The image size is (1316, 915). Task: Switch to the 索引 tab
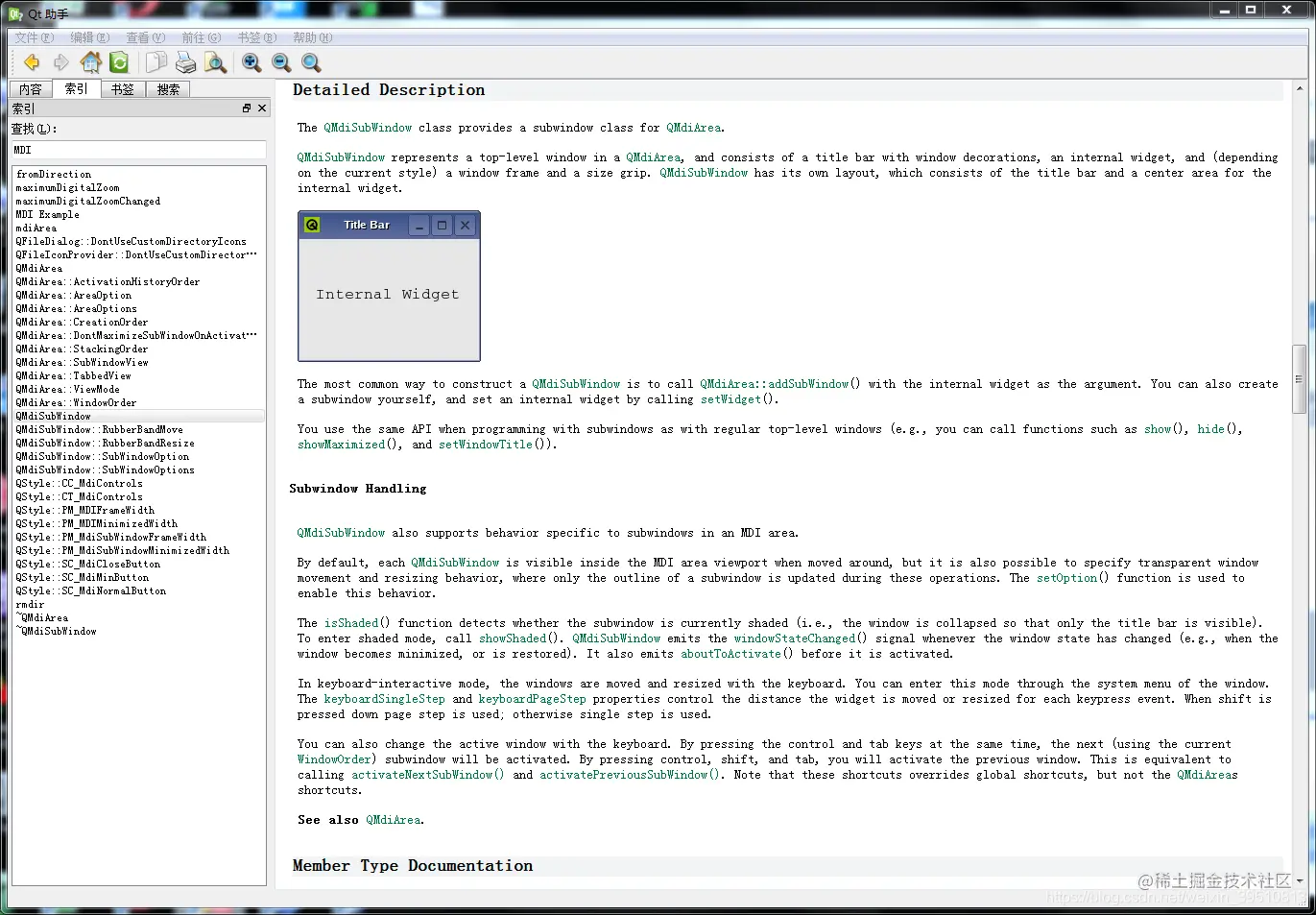pos(77,88)
